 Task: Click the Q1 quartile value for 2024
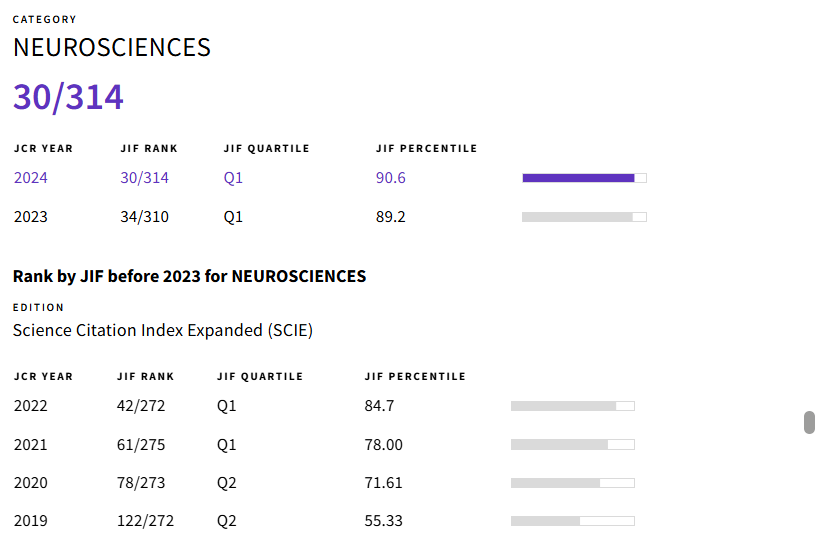(x=233, y=178)
